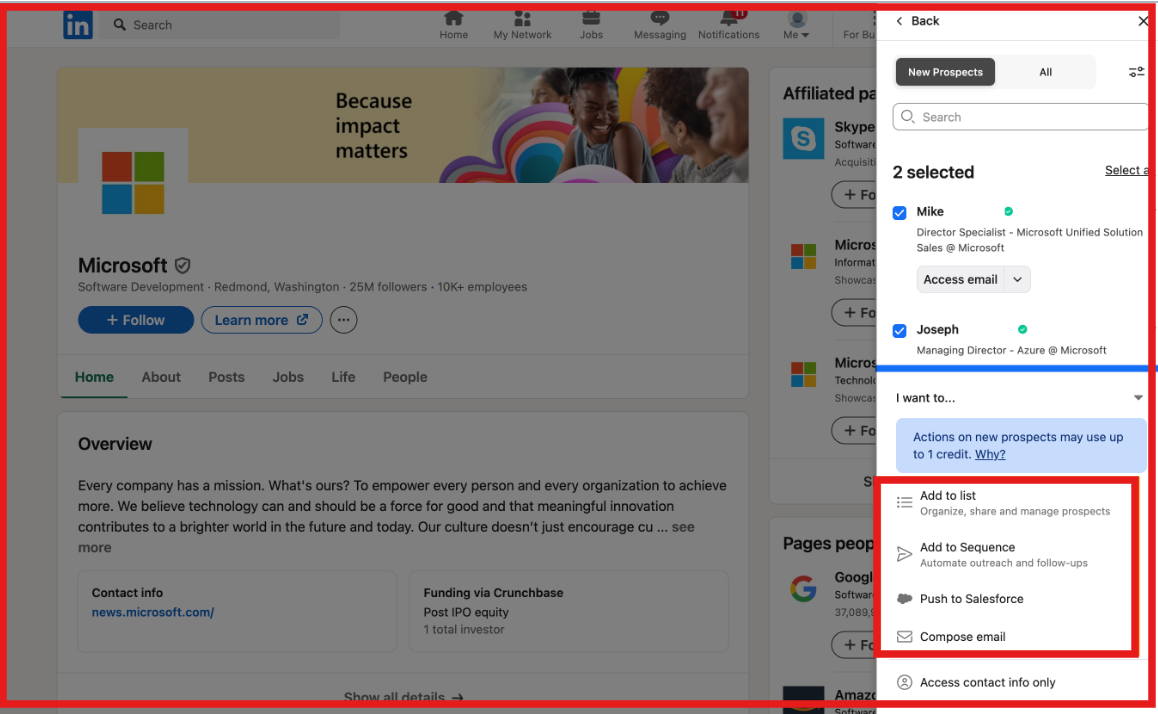Open the People tab
1158x714 pixels.
pos(404,377)
